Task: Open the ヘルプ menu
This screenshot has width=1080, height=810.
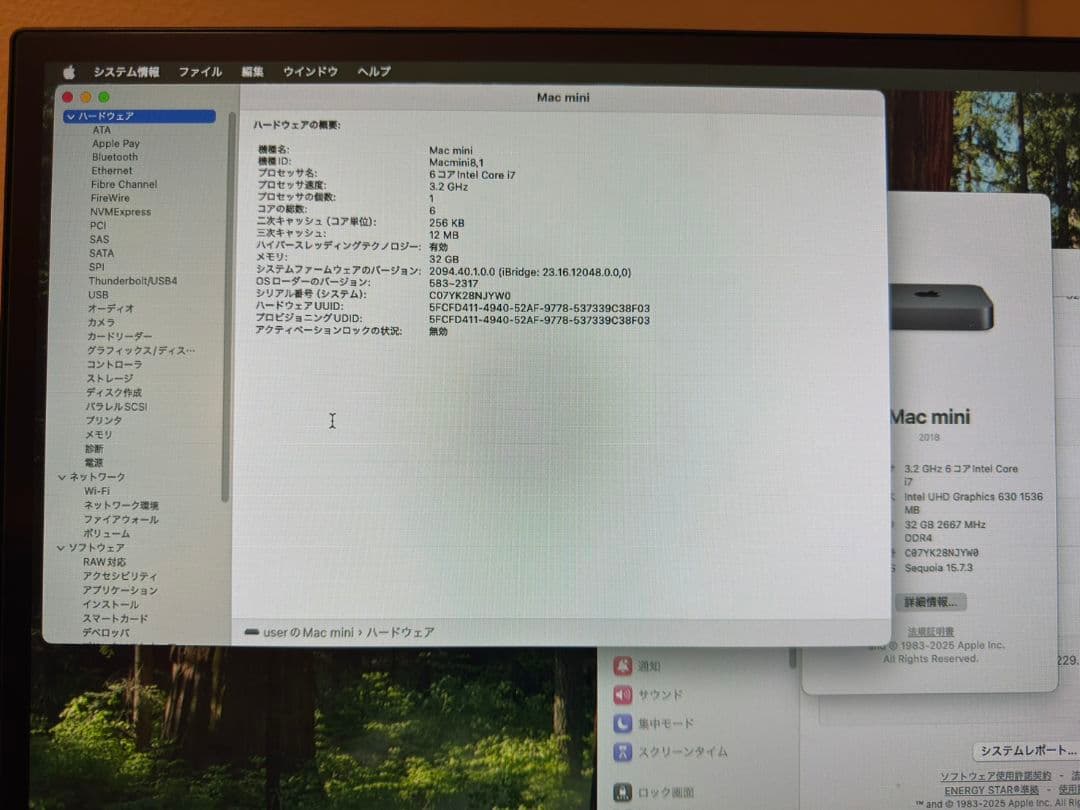Action: [x=372, y=71]
